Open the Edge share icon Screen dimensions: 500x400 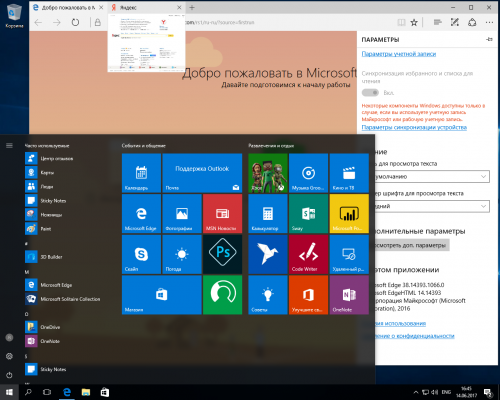[472, 22]
